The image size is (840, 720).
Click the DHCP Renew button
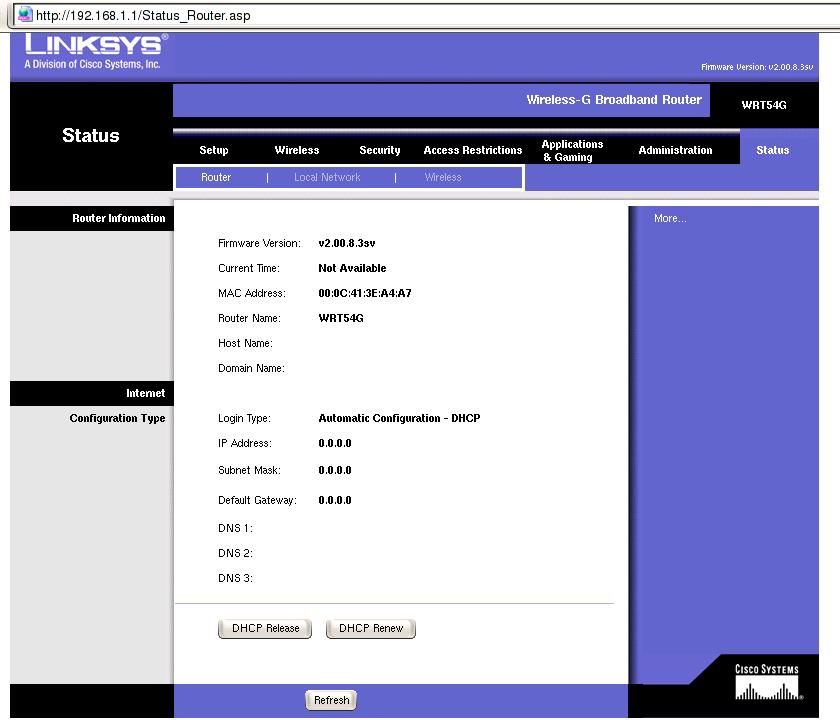pos(371,628)
